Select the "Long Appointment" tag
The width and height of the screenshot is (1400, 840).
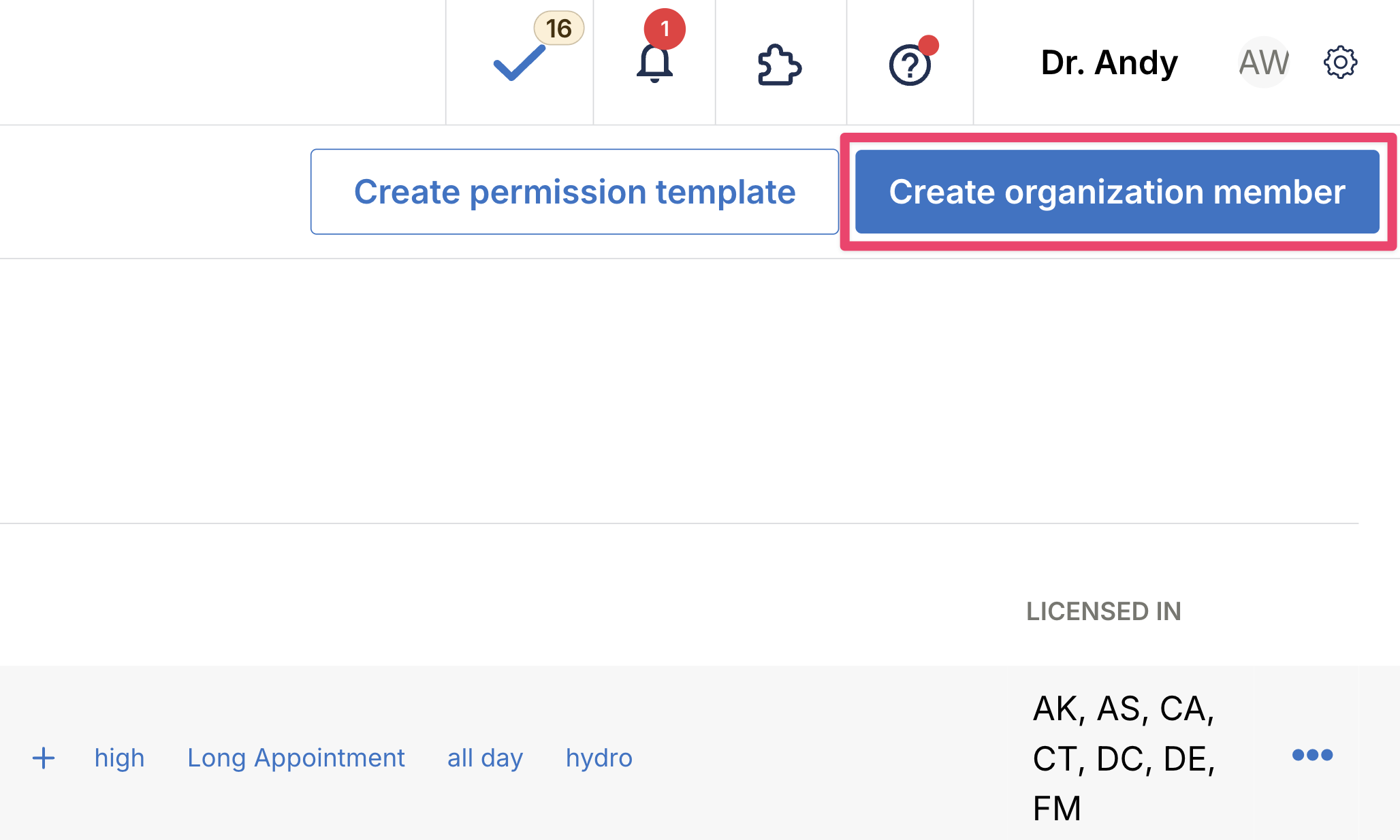click(296, 758)
